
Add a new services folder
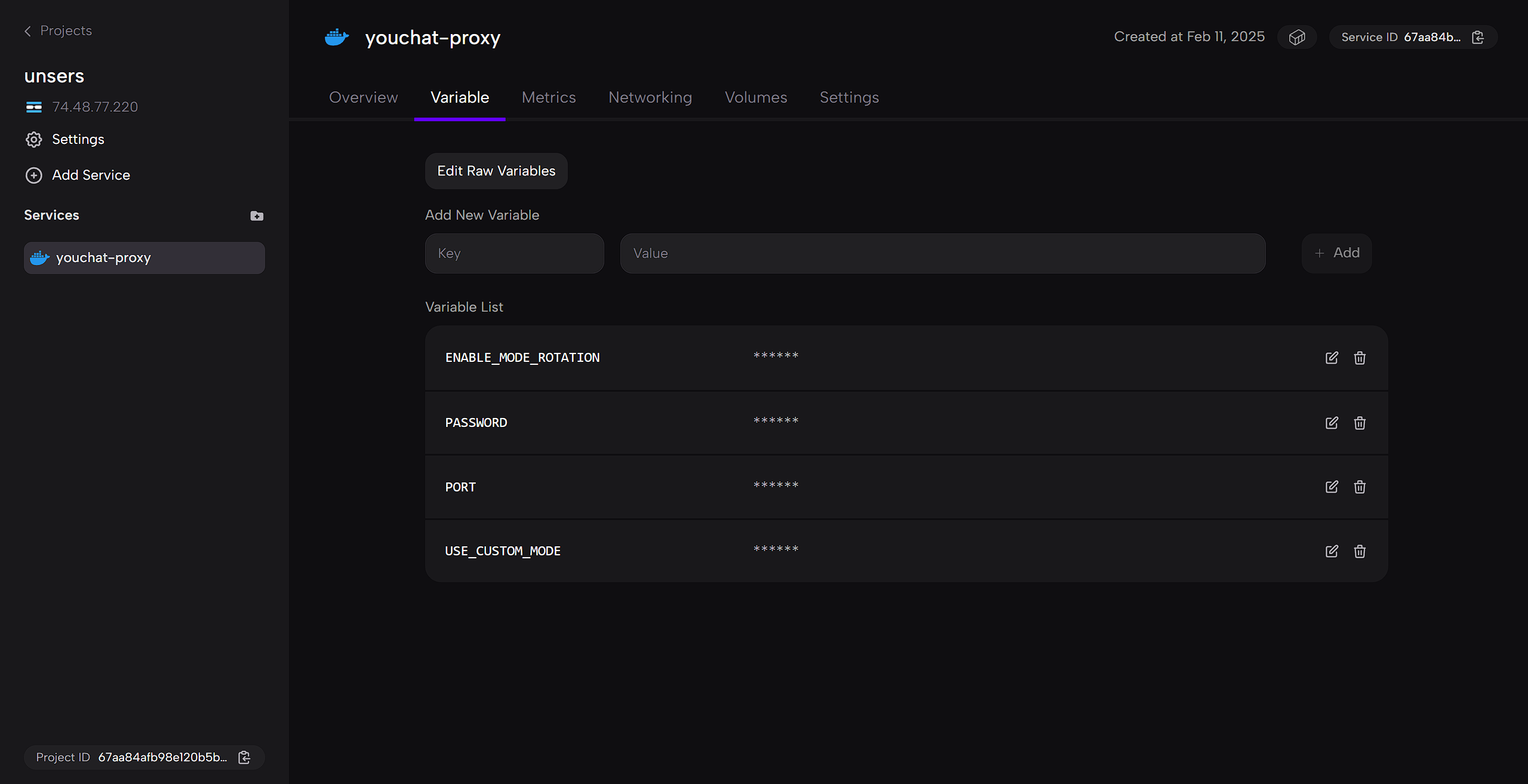(257, 216)
